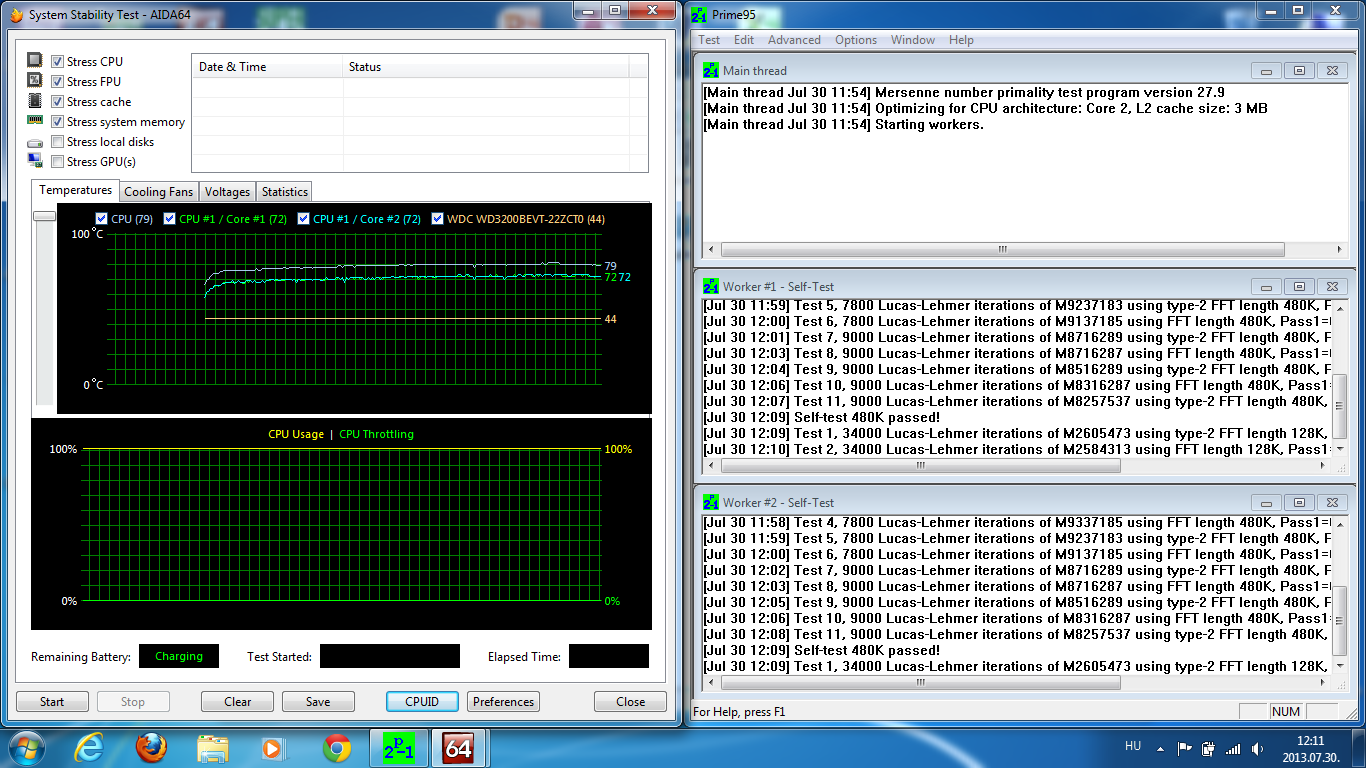
Task: Toggle the CPU #1 / Core #1 graph checkbox
Action: [169, 219]
